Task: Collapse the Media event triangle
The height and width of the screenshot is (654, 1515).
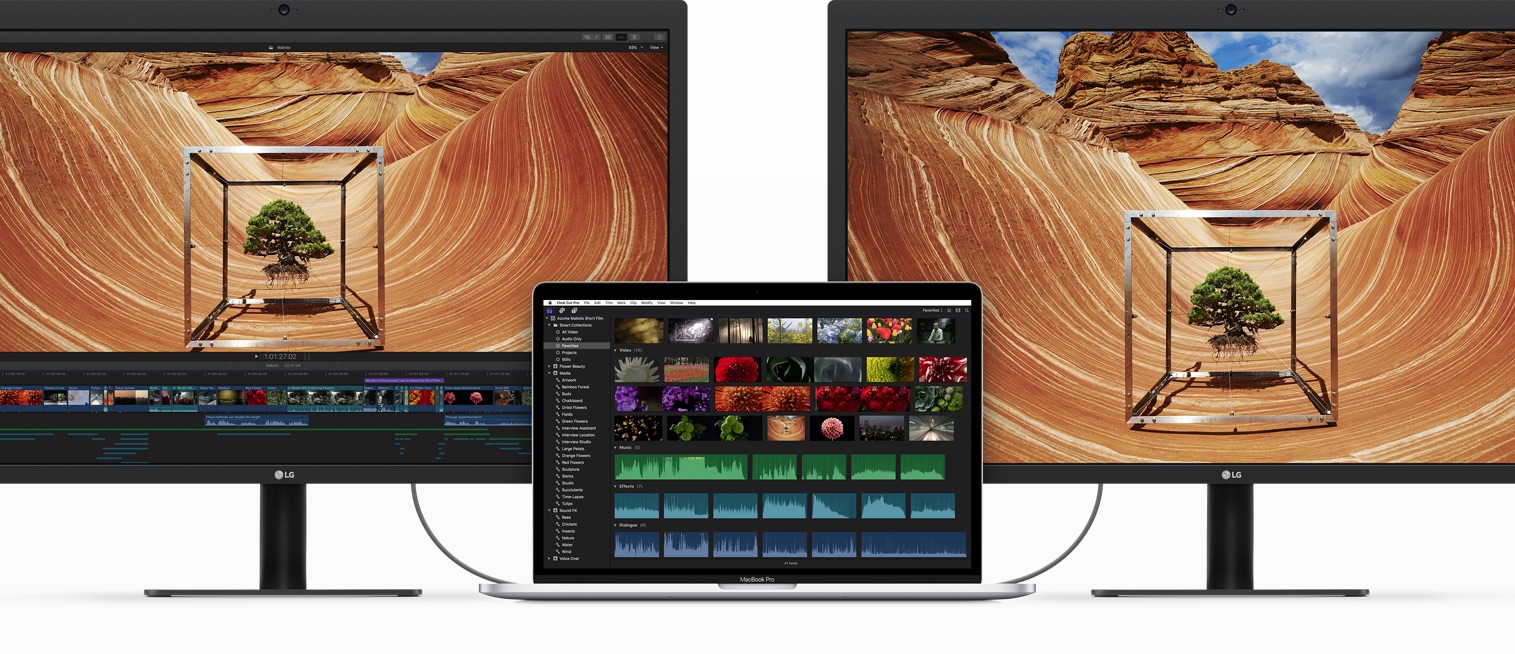Action: tap(549, 373)
